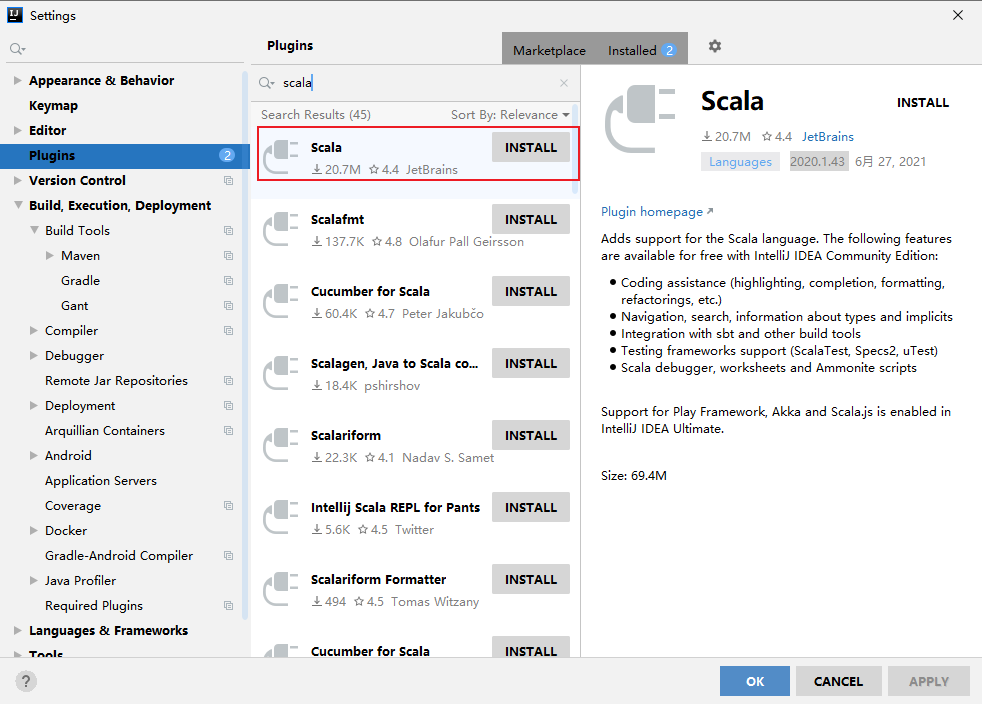This screenshot has width=982, height=704.
Task: Collapse the Build Tools node
Action: coord(34,230)
